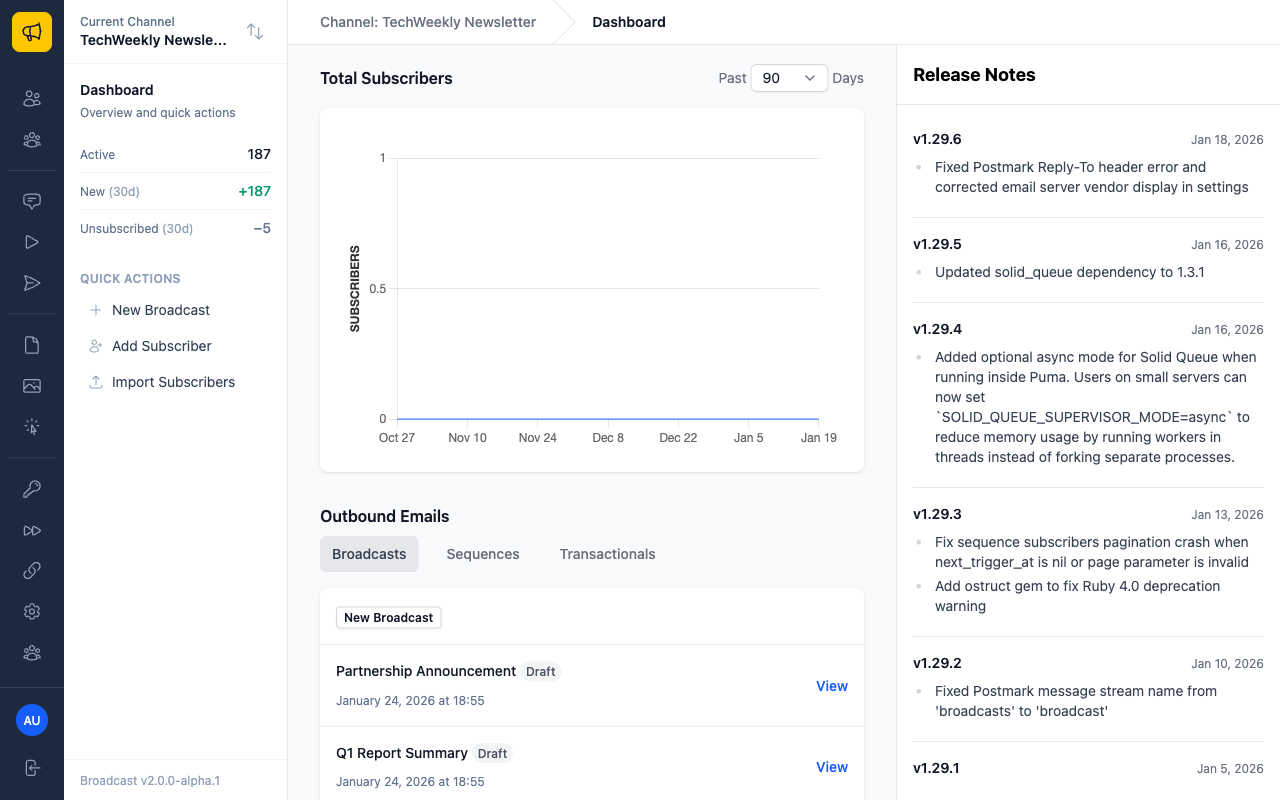Open the two-person subscribers icon in sidebar

pyautogui.click(x=32, y=98)
